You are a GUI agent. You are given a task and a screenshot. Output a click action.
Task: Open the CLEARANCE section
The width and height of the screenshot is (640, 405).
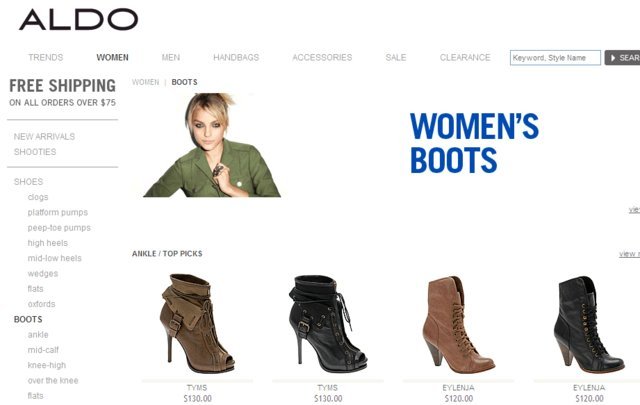465,58
